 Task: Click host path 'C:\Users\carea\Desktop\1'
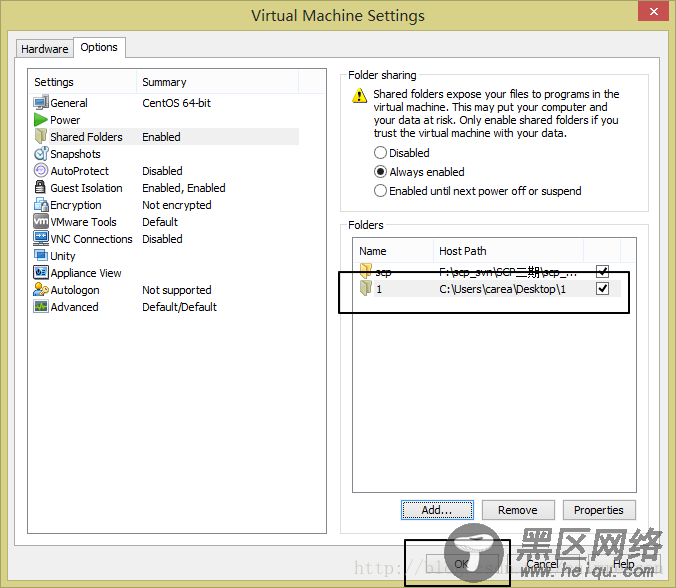(x=502, y=289)
